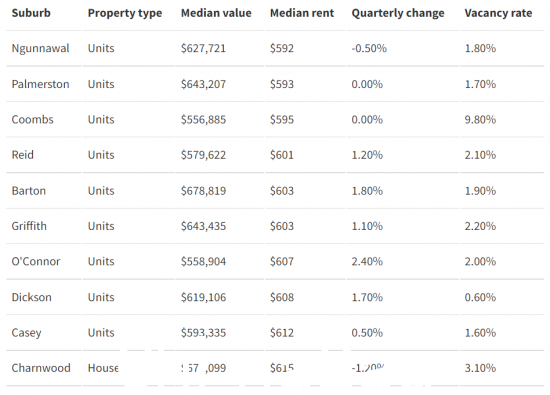Click the Vacancy rate column header
The image size is (550, 395).
tap(498, 13)
